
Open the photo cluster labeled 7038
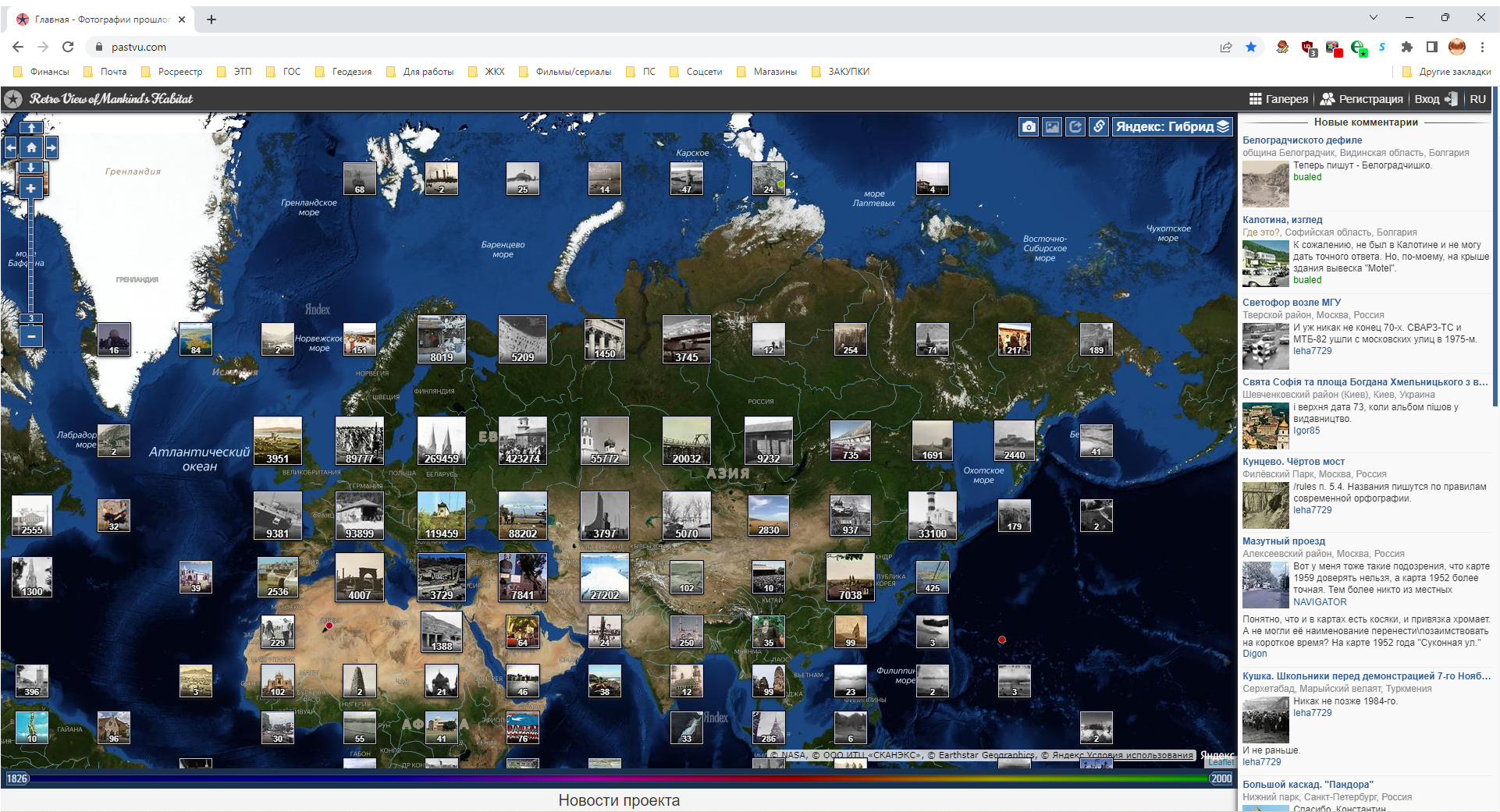(851, 576)
